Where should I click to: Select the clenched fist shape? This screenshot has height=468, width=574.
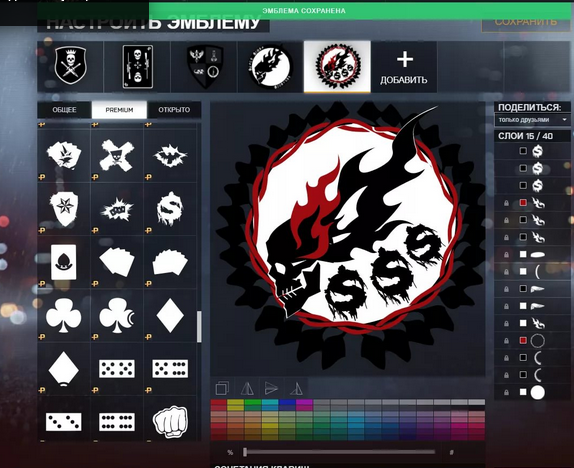(170, 421)
